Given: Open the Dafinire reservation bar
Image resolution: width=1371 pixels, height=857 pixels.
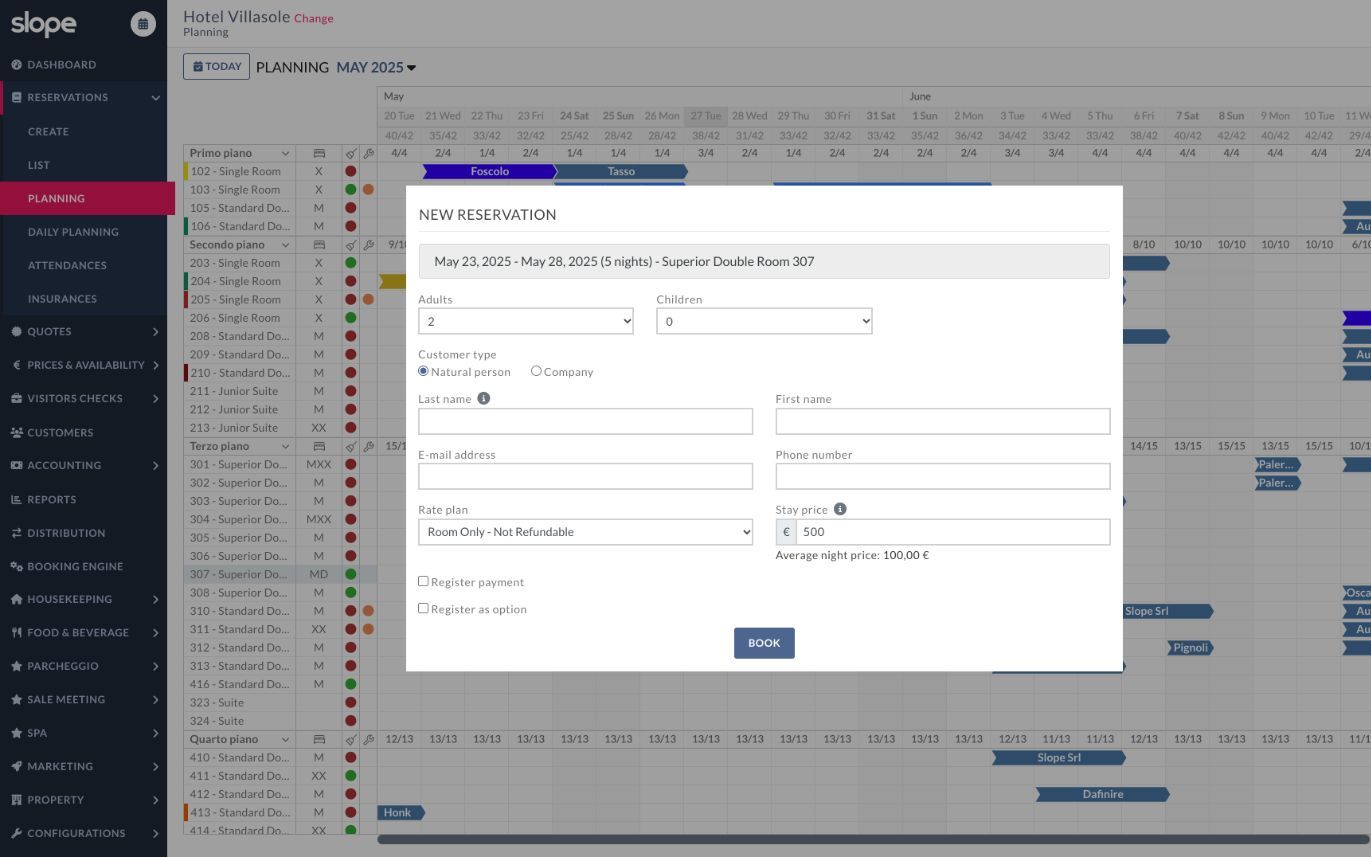Looking at the screenshot, I should coord(1102,795).
